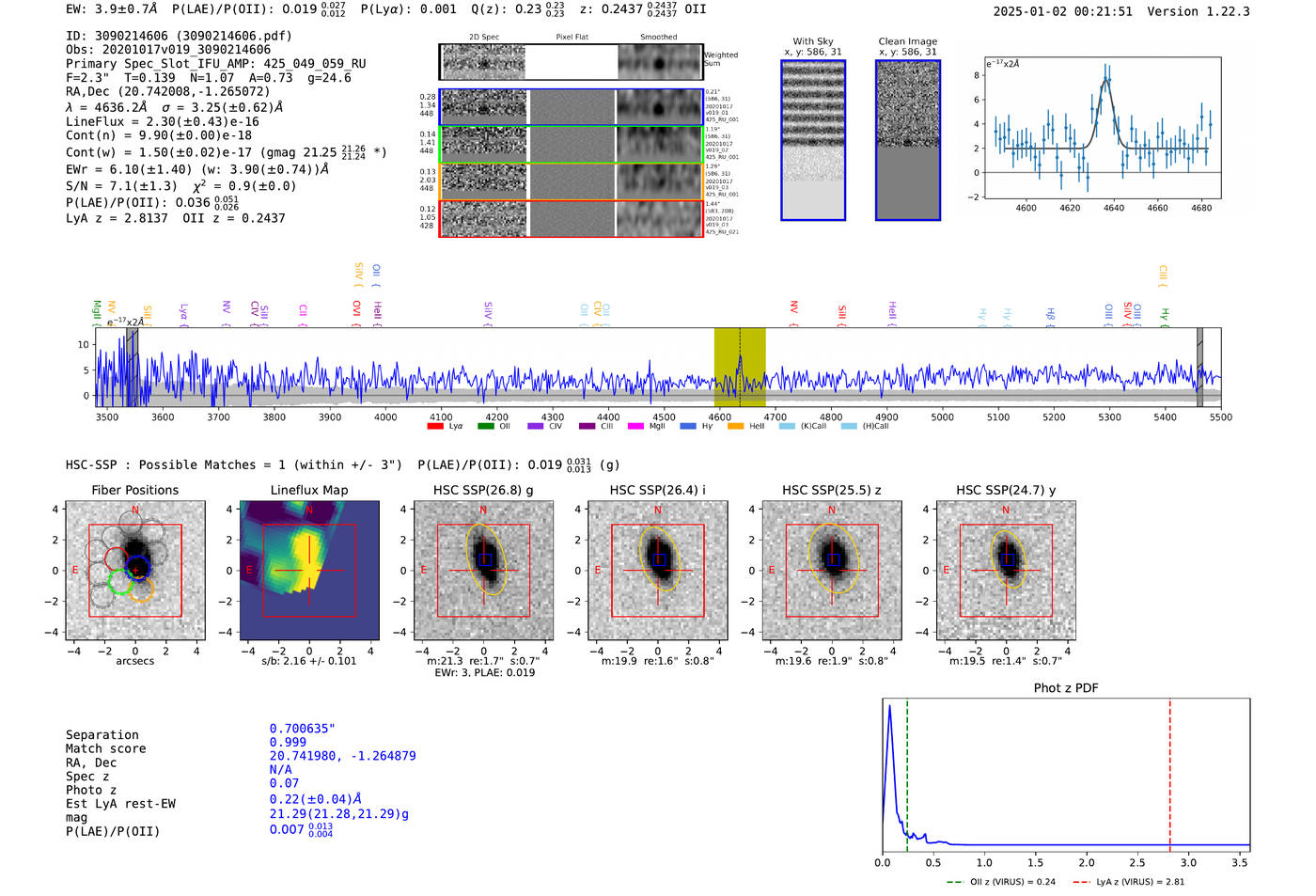Click the Clean Image thumbnail
Image resolution: width=1316 pixels, height=896 pixels.
tap(908, 140)
